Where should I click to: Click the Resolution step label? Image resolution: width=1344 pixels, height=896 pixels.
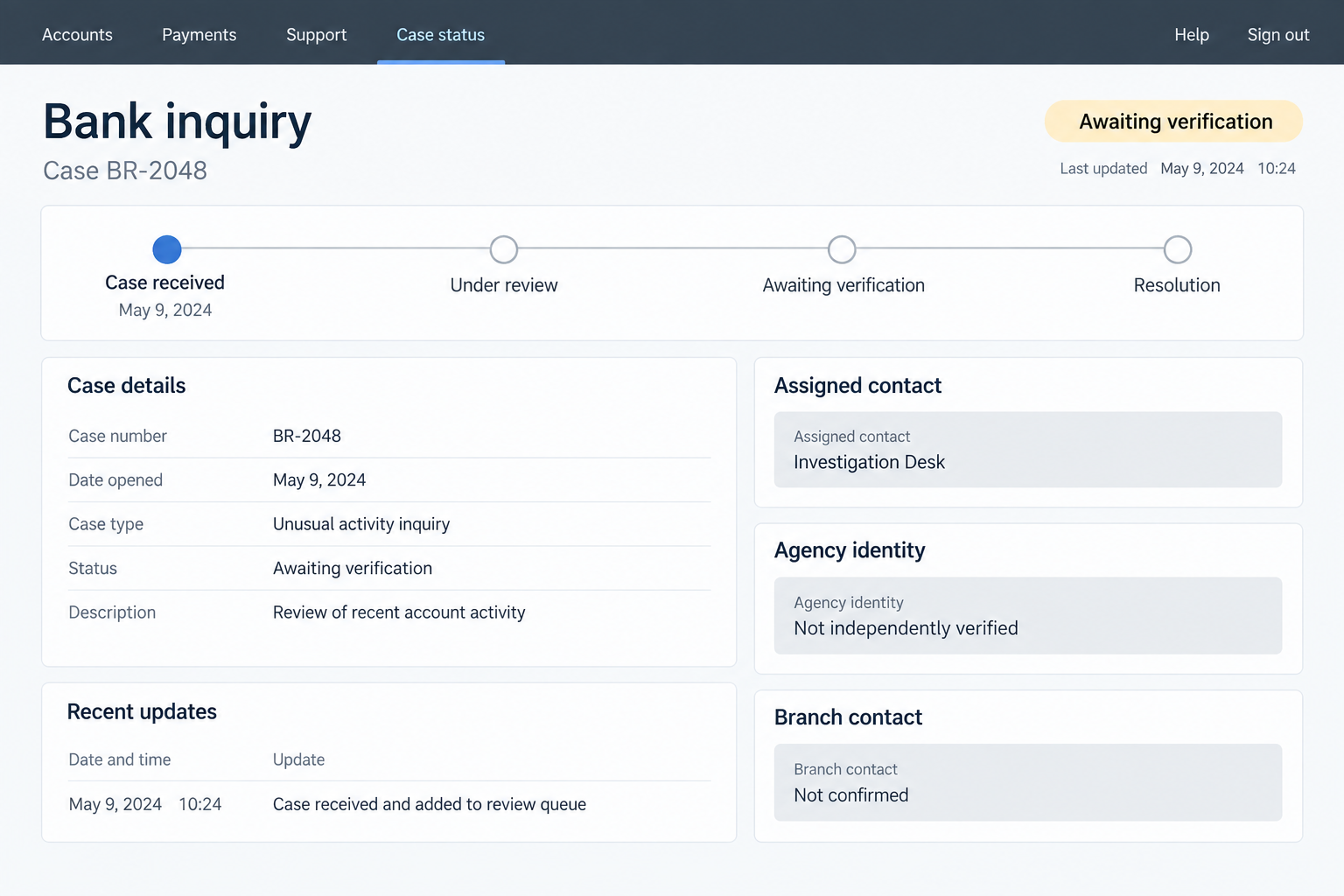pos(1177,285)
